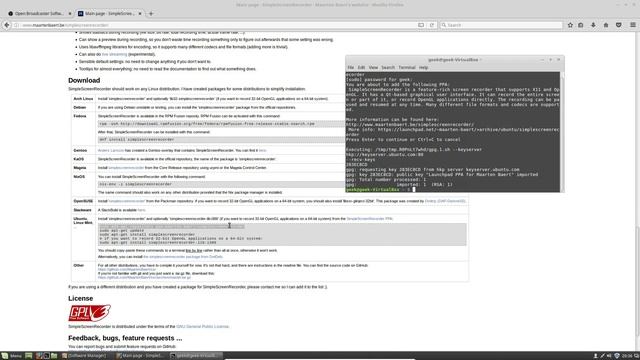Screen dimensions: 640x360
Task: Click the 'nix-env -i simplescreenrecorder' command
Action: [x=136, y=184]
